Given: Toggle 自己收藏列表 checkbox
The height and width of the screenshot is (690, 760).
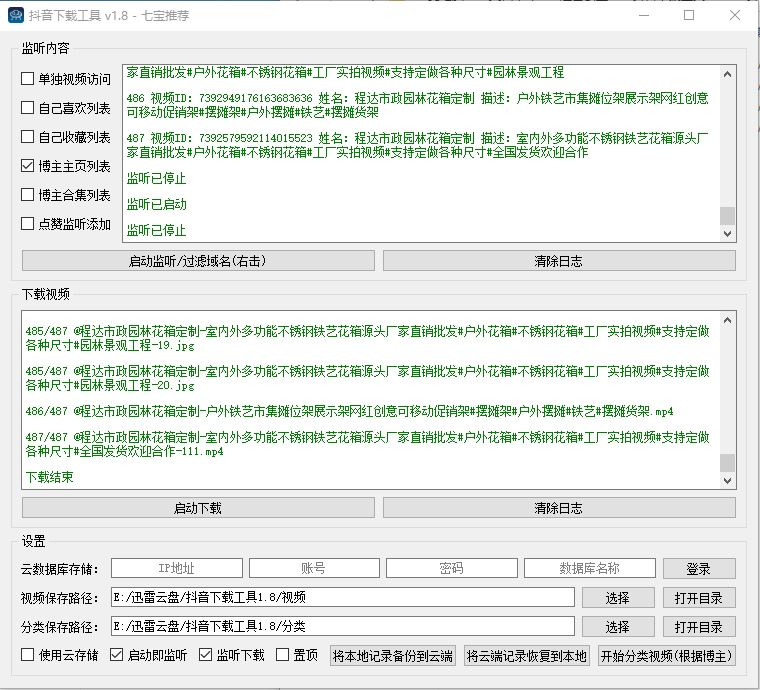Looking at the screenshot, I should (28, 137).
